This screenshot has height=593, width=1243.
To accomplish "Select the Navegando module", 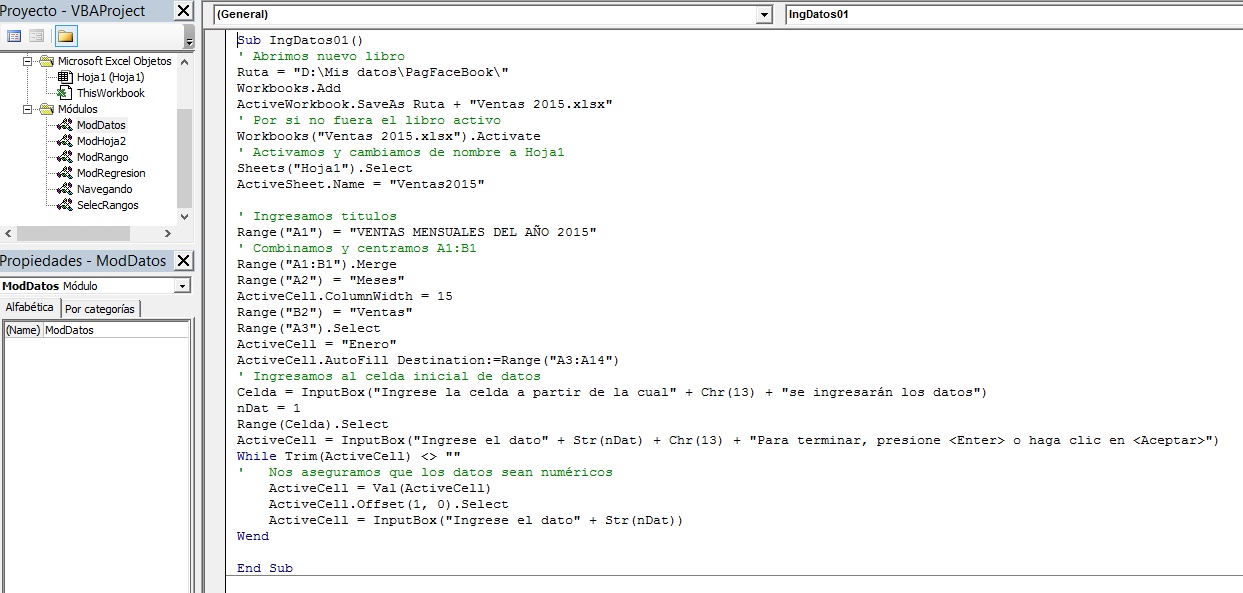I will pos(104,189).
